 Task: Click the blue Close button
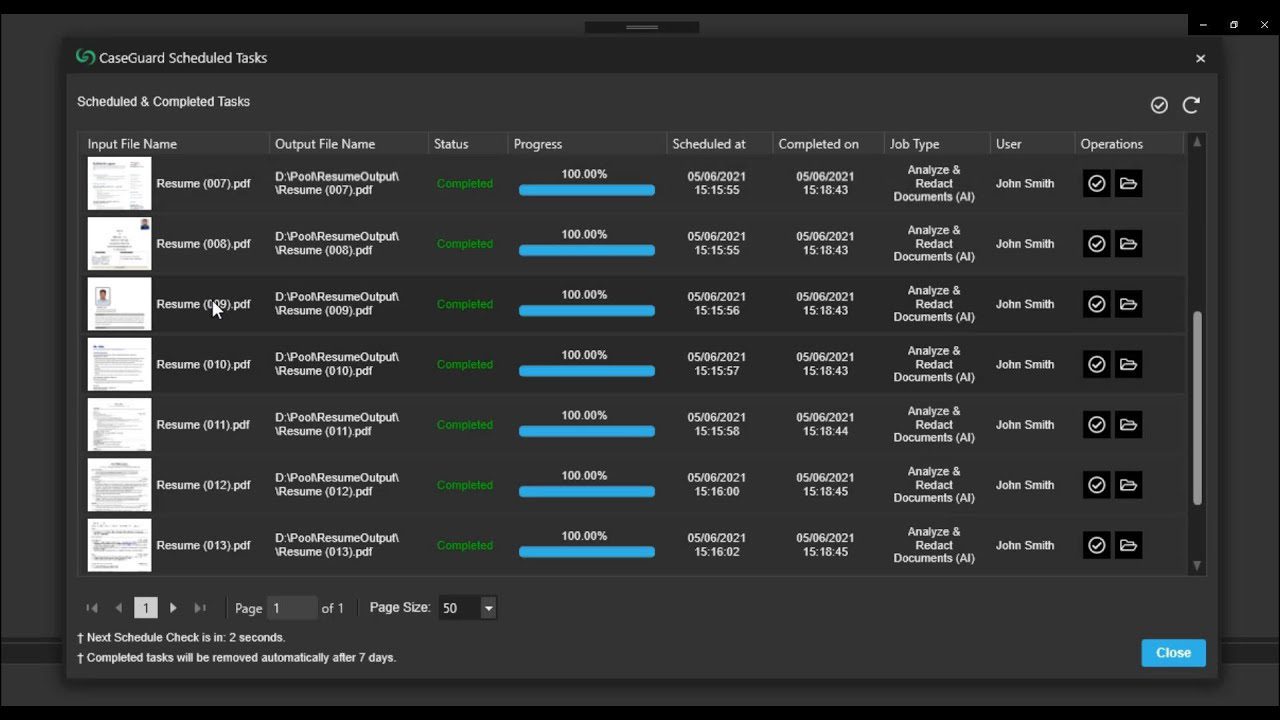click(x=1173, y=653)
